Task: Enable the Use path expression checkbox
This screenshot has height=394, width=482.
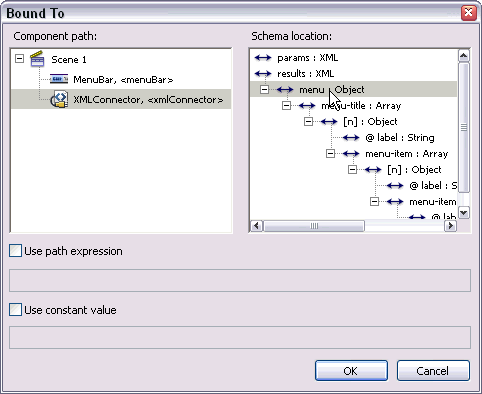Action: click(15, 251)
